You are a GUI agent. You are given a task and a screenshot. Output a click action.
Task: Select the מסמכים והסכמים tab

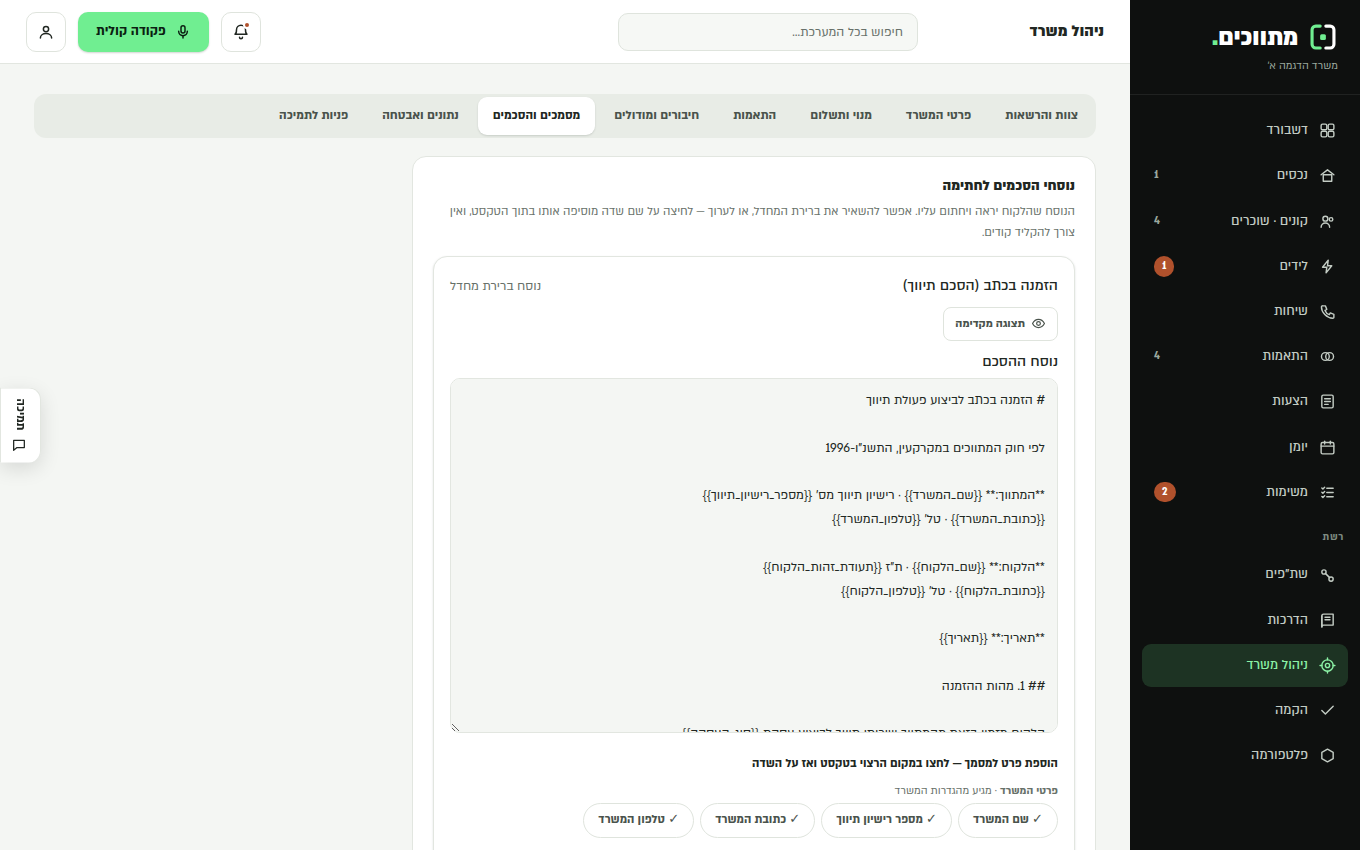(x=536, y=116)
